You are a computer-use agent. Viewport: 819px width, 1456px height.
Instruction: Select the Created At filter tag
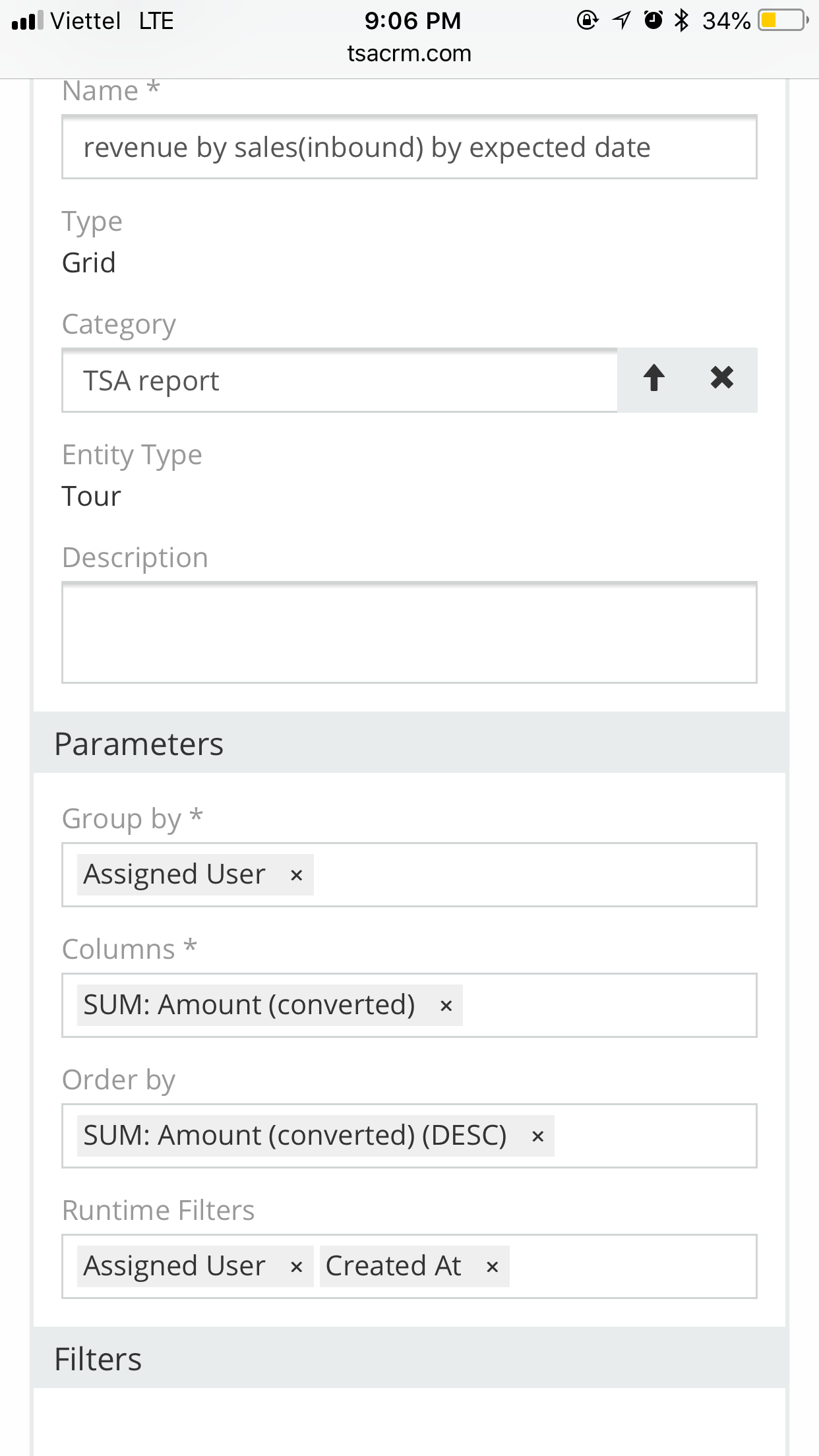(394, 1267)
